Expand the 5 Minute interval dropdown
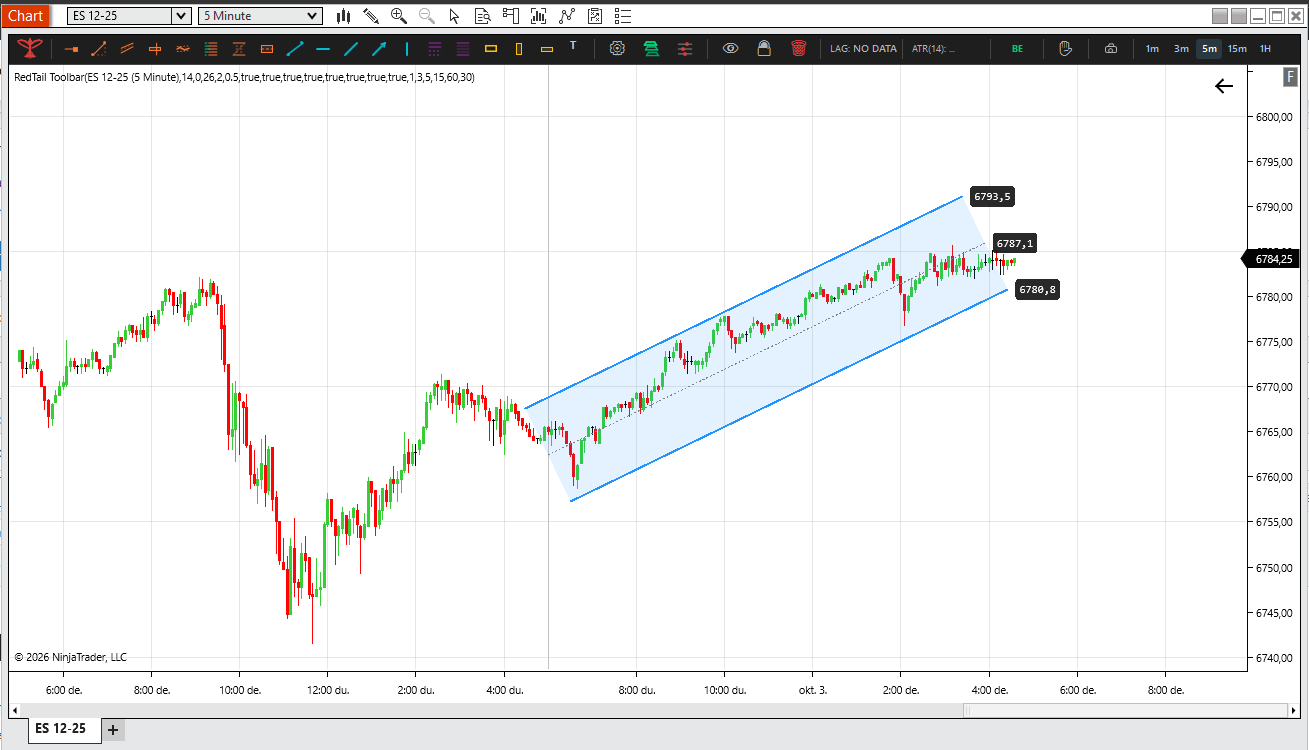The height and width of the screenshot is (750, 1309). point(312,16)
